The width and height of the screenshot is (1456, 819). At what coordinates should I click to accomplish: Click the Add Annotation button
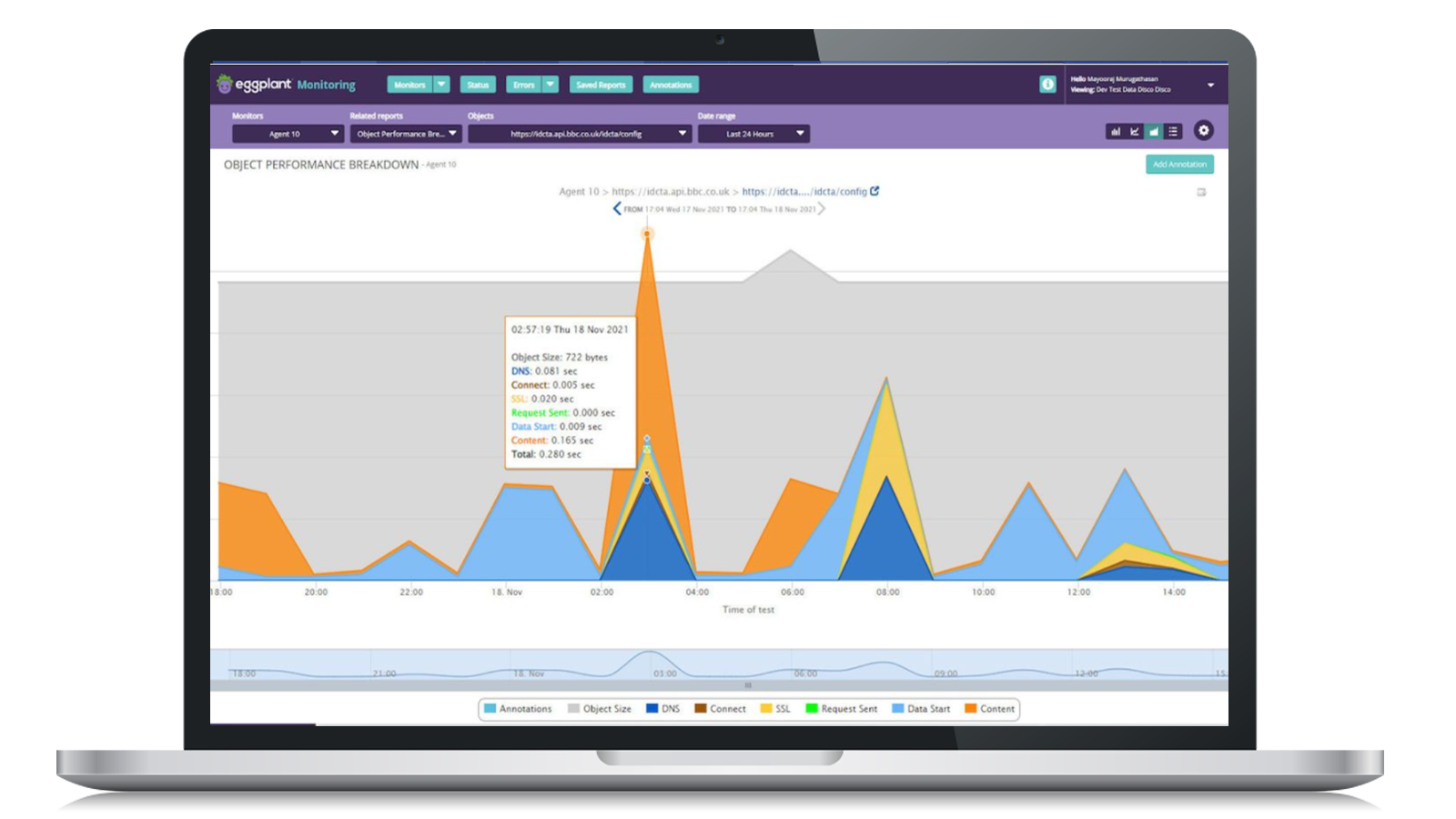[1178, 165]
